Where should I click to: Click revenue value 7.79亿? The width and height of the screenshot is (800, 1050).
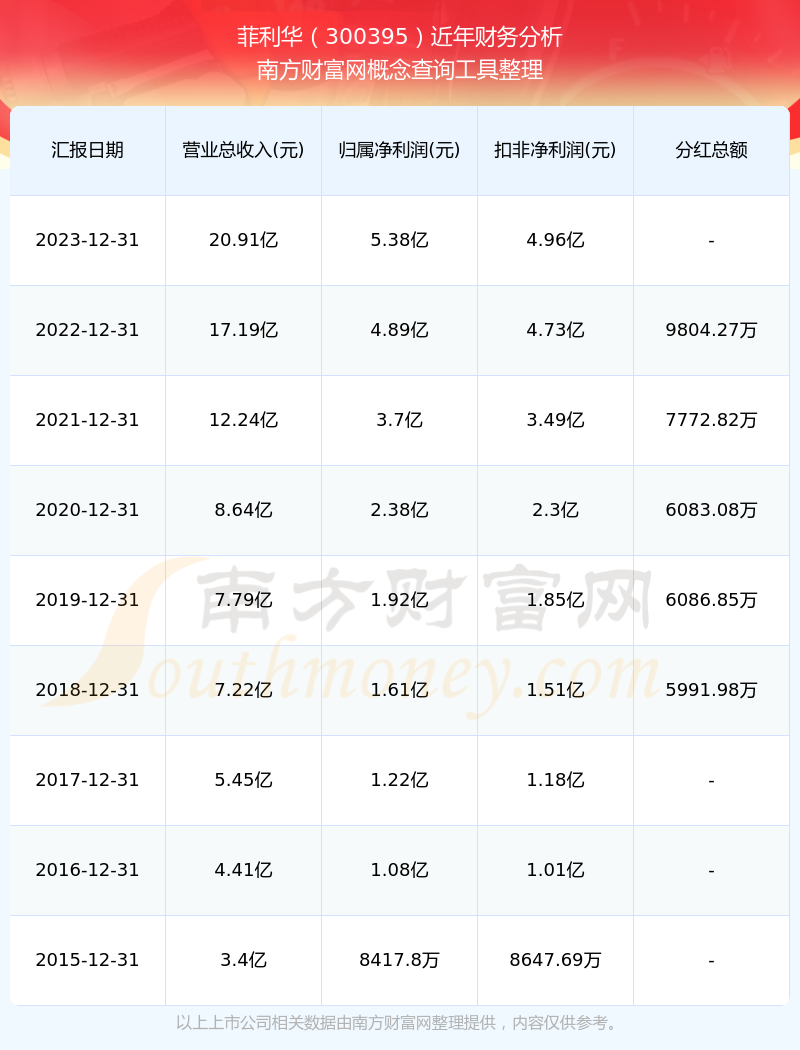244,600
